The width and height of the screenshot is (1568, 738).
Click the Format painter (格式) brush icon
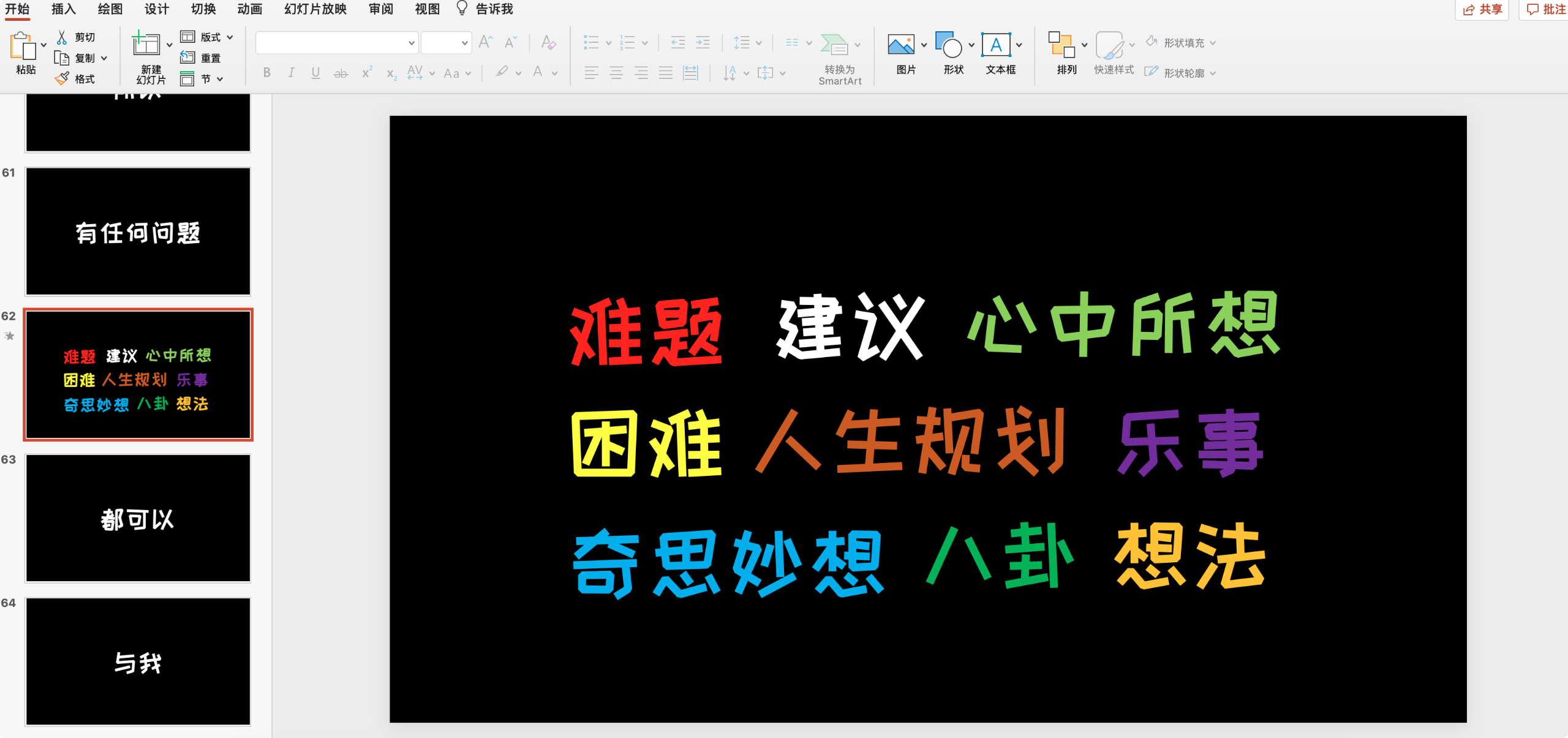pos(62,79)
